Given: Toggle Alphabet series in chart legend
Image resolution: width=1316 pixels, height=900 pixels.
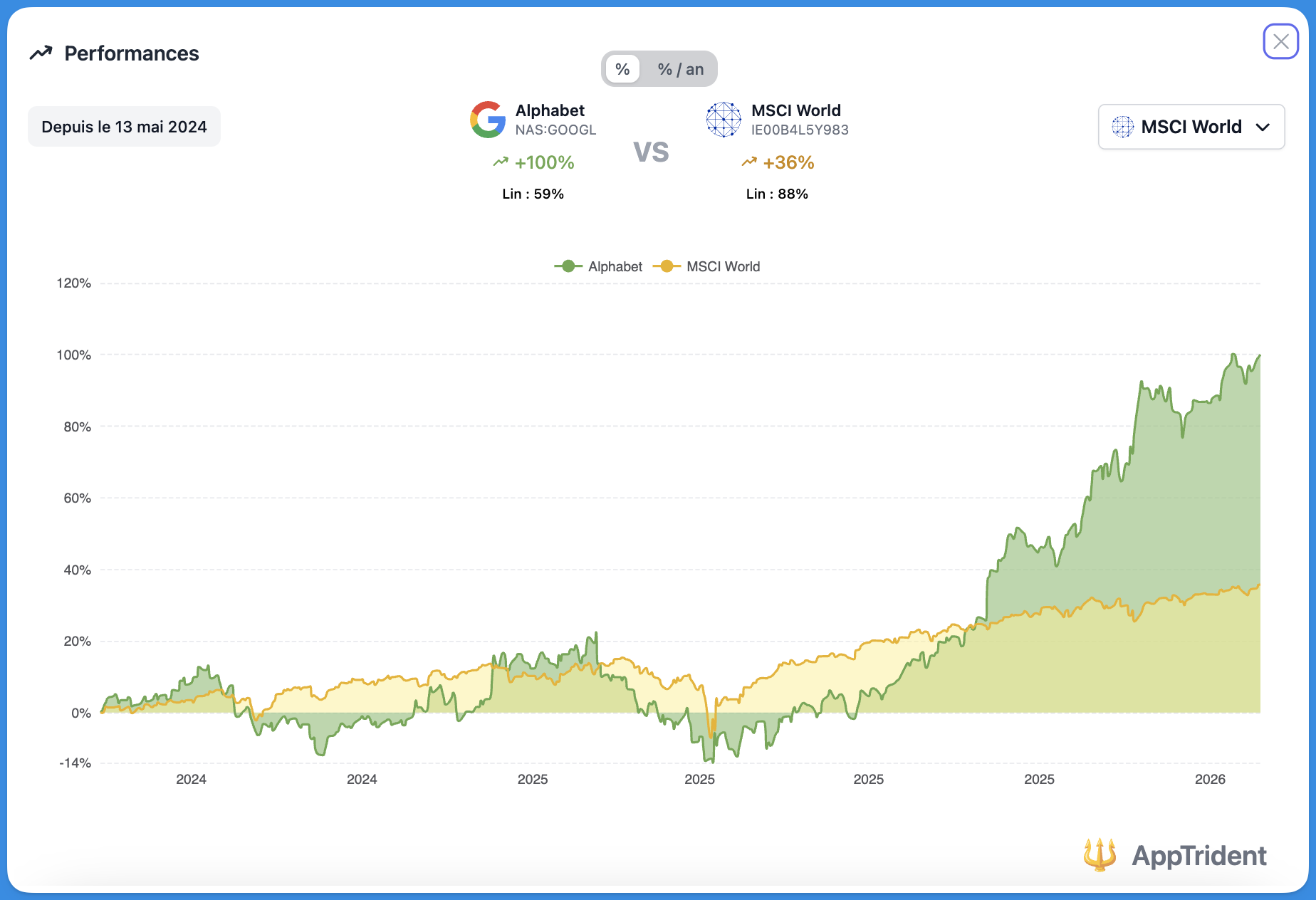Looking at the screenshot, I should click(599, 266).
